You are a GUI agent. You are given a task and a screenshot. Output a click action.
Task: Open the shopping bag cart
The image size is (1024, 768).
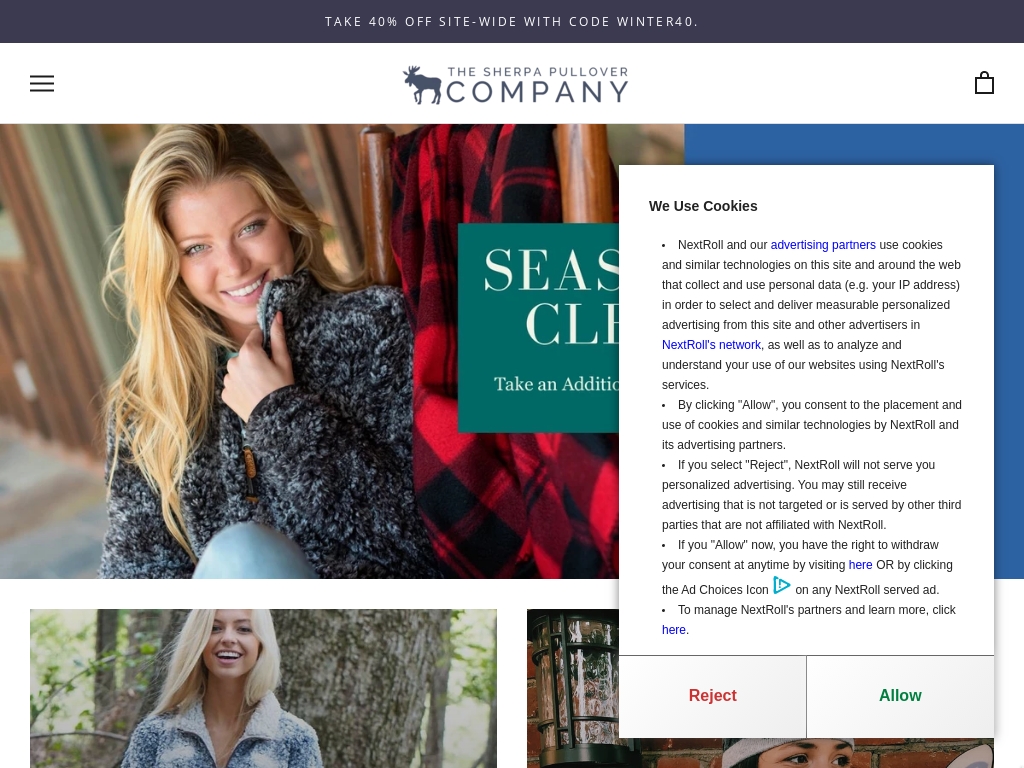tap(984, 83)
